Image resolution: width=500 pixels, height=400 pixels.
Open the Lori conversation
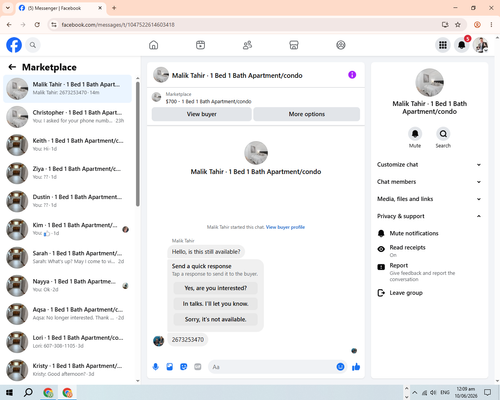[67, 342]
